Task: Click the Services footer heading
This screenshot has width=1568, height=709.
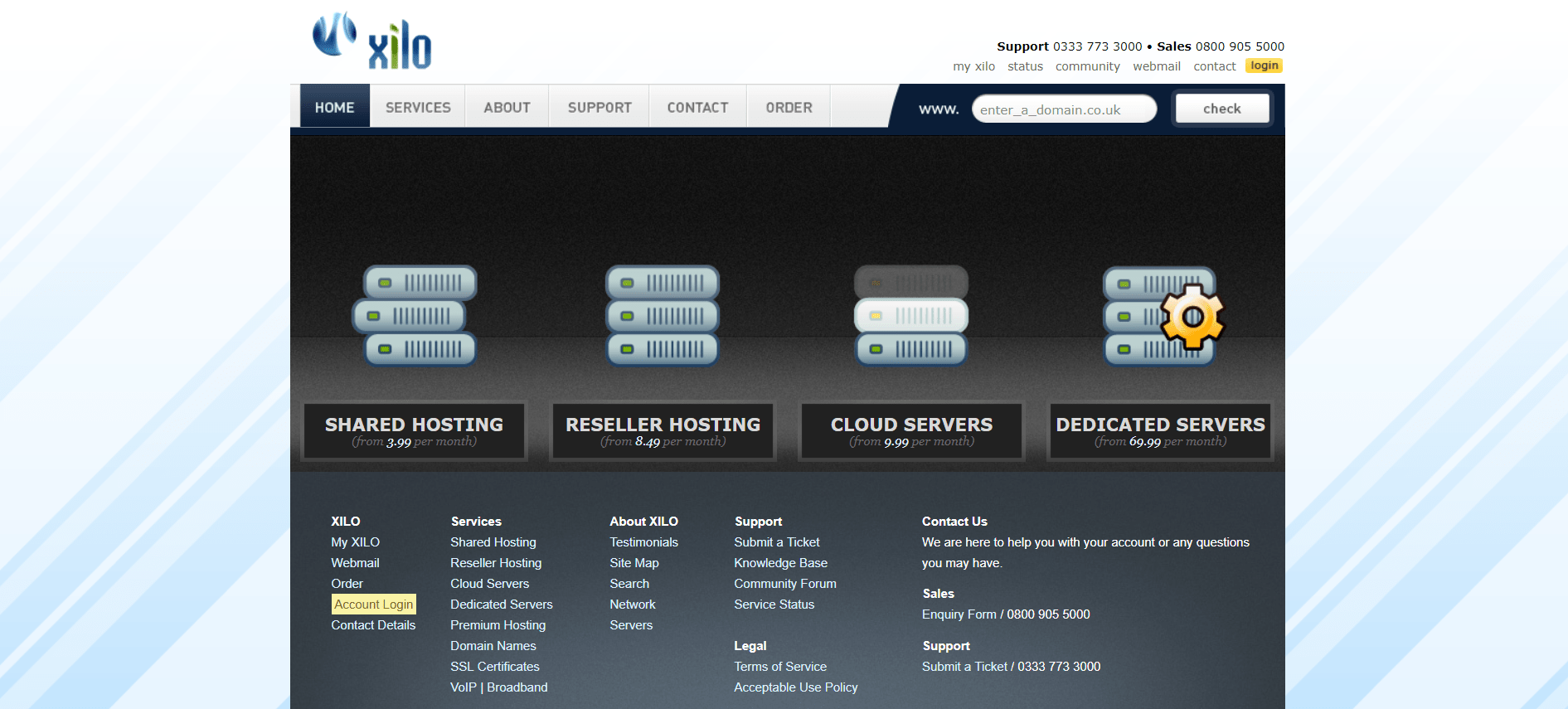Action: click(476, 522)
